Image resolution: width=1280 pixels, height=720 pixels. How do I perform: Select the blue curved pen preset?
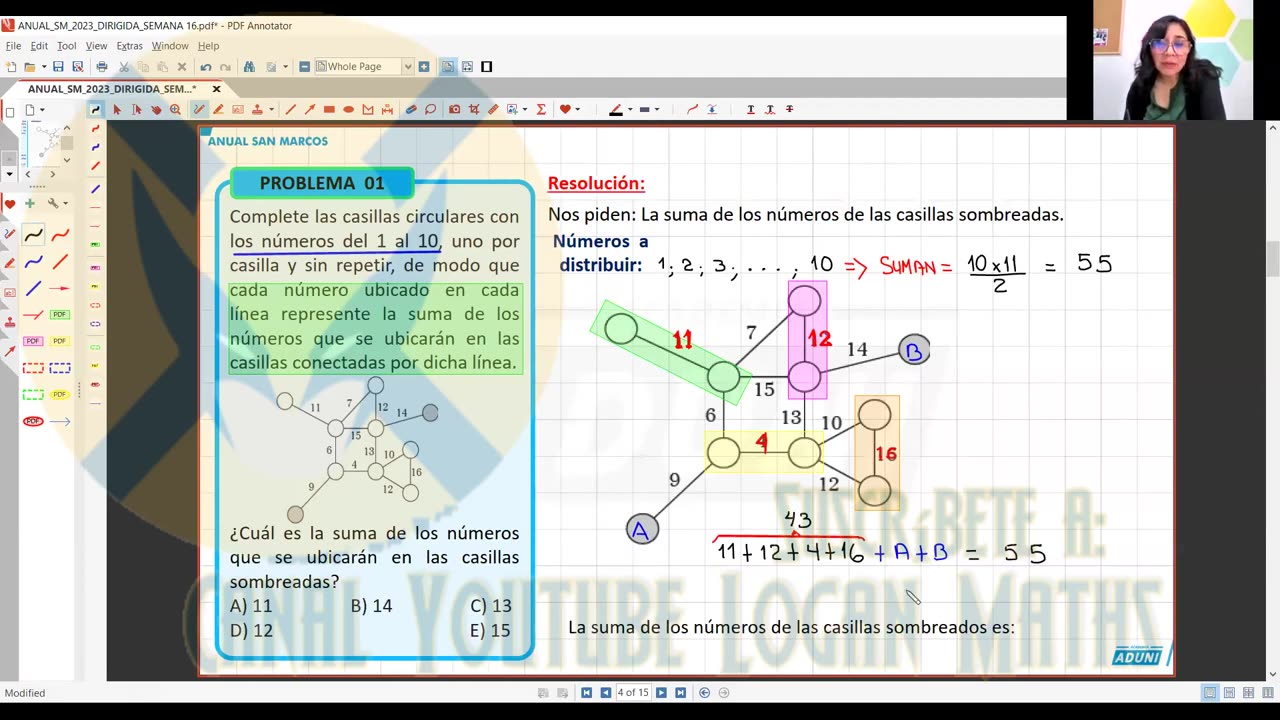pos(33,262)
